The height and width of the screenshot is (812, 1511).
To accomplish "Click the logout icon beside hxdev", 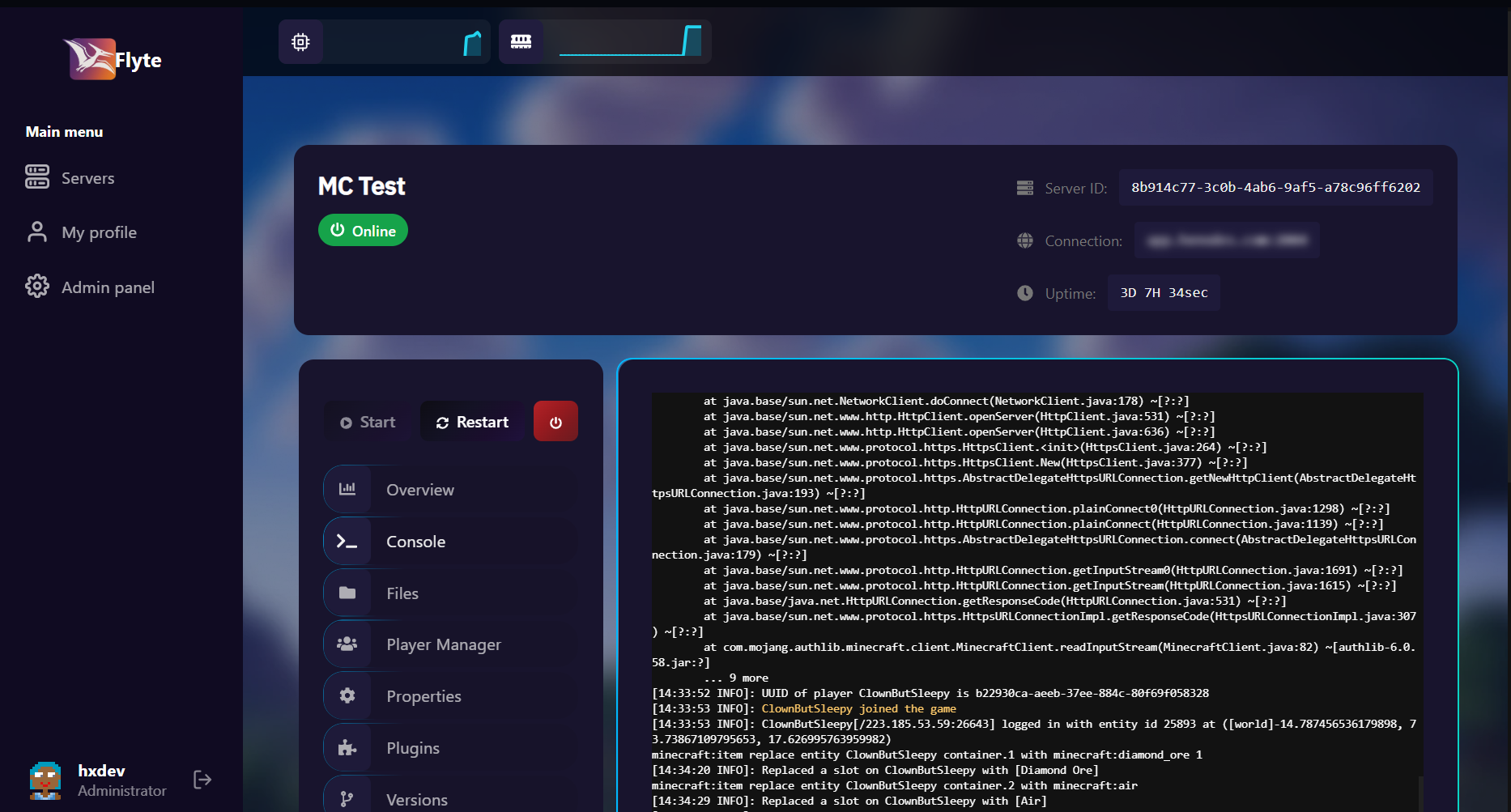I will point(202,780).
